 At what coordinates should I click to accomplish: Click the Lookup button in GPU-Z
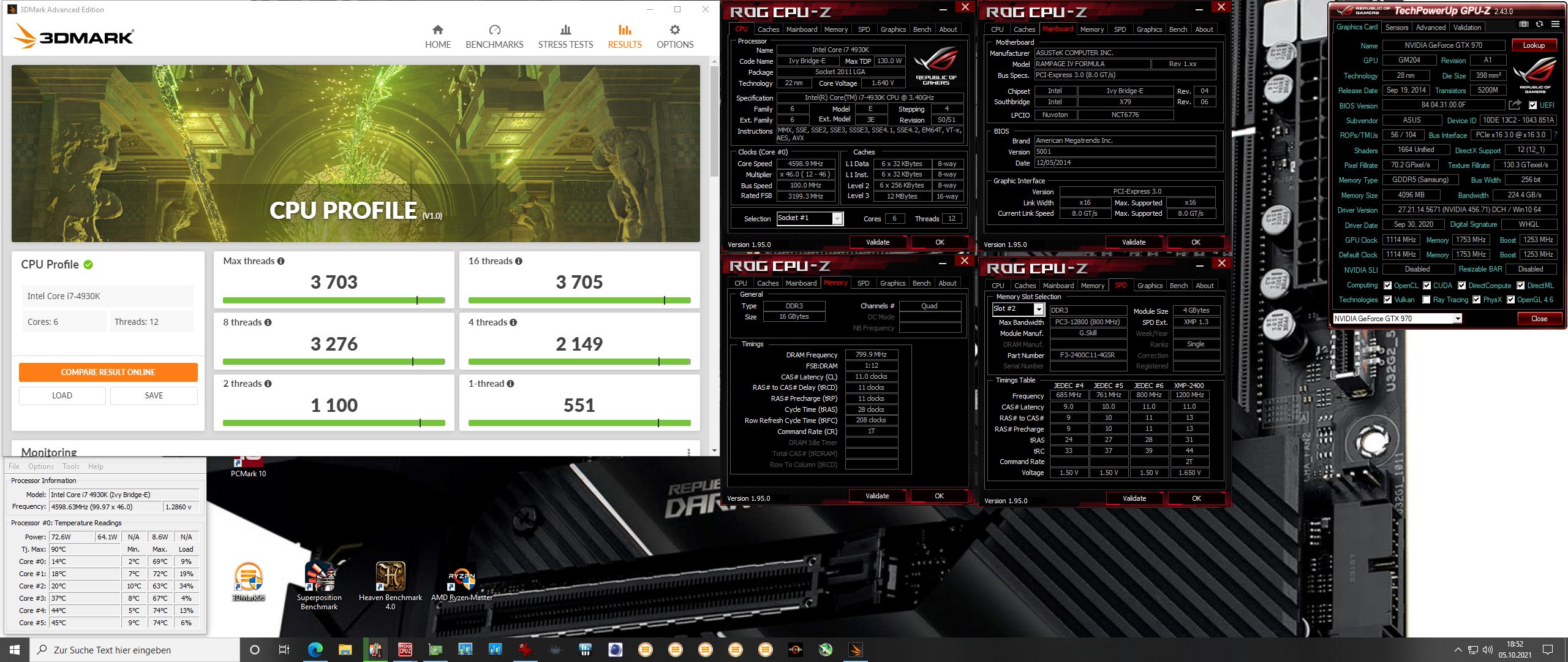(1534, 45)
